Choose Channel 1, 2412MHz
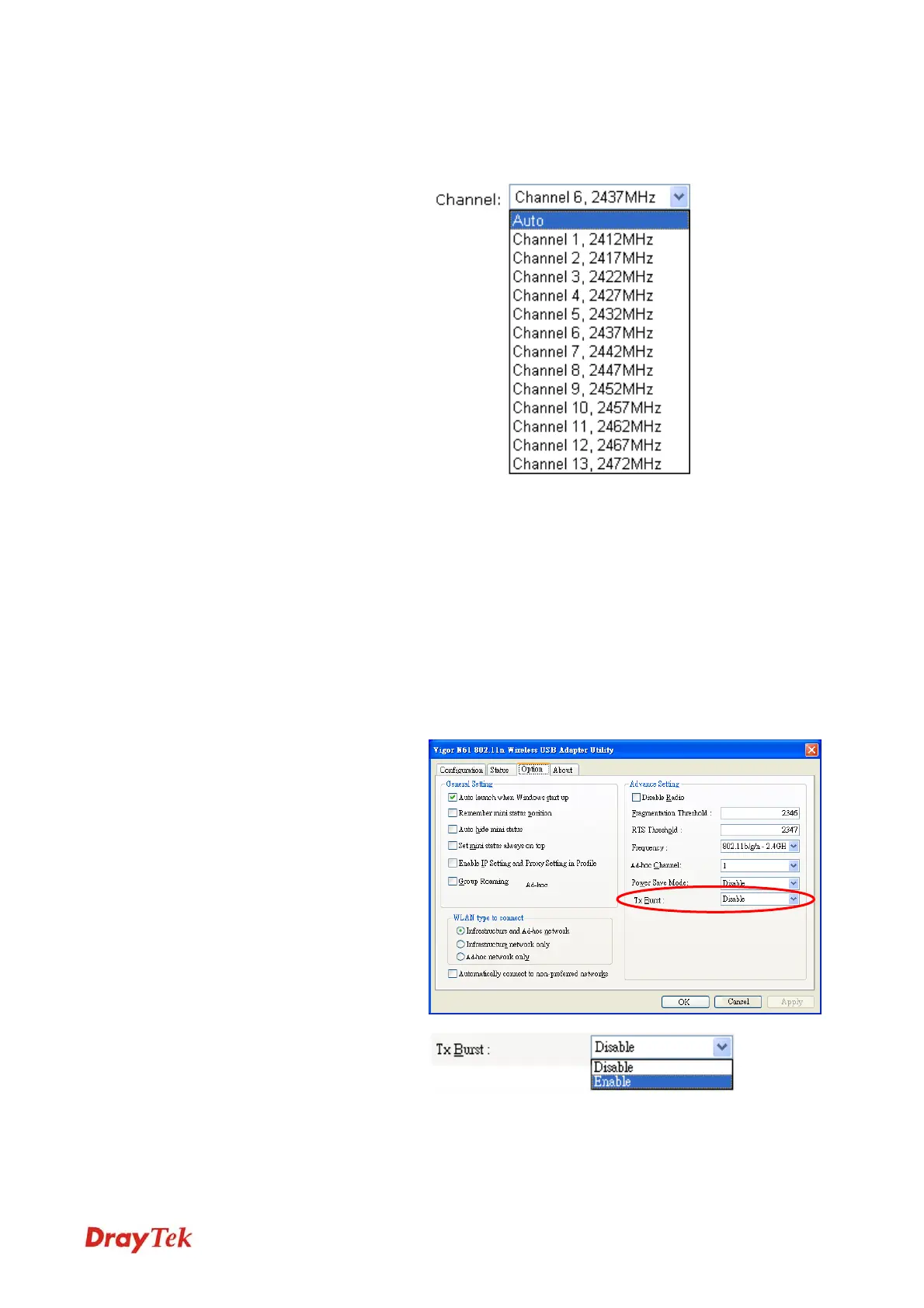Viewport: 924px width, 1308px height. tap(599, 239)
